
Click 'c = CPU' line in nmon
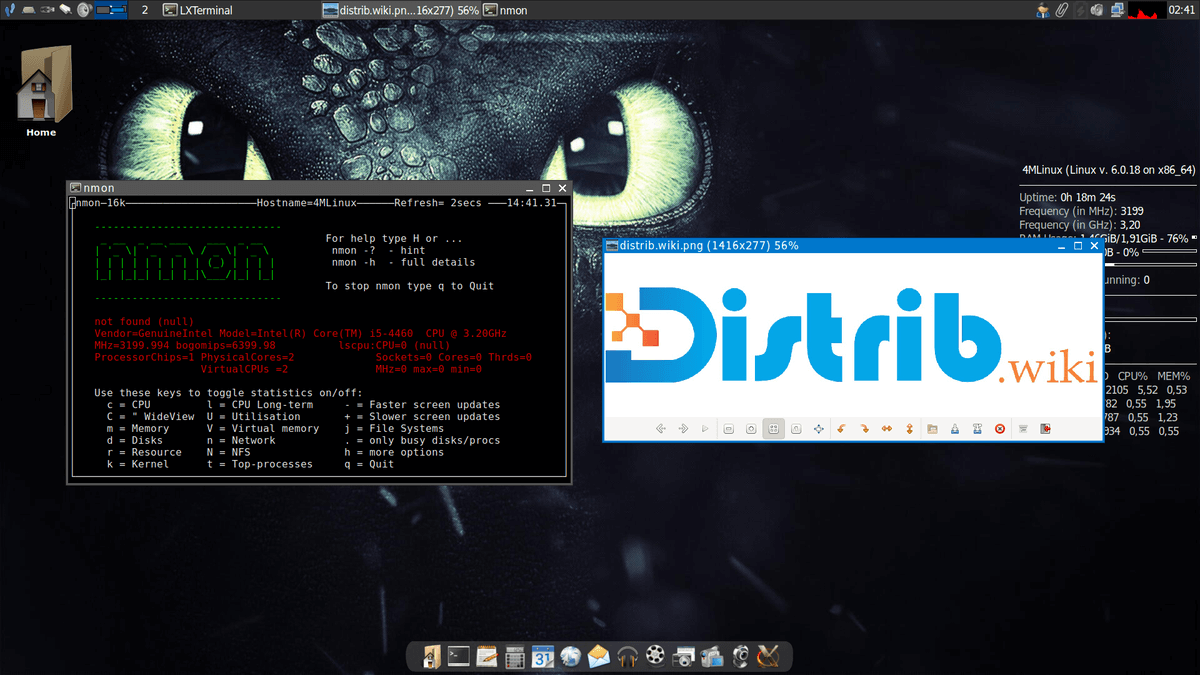(128, 405)
